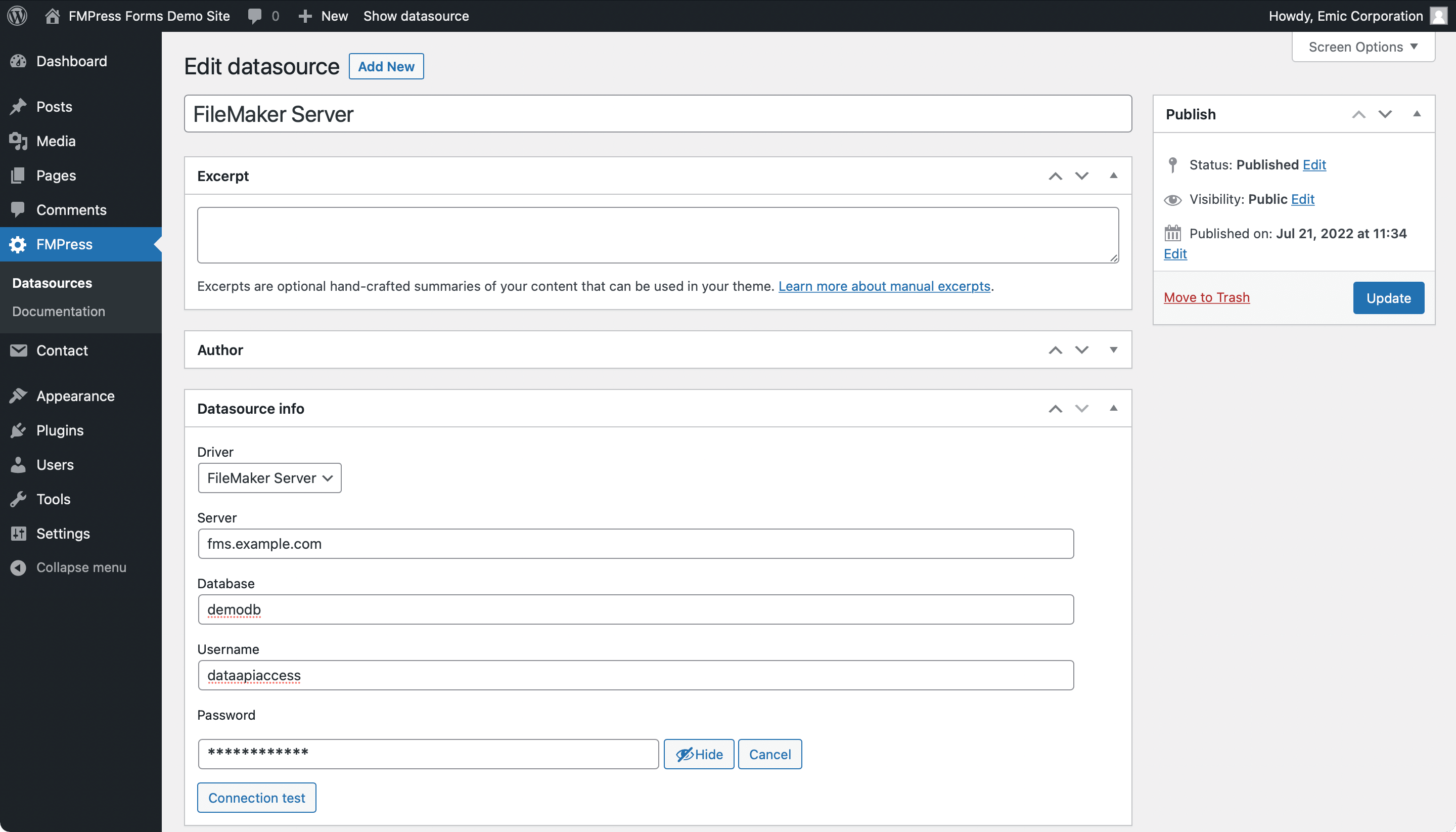Open the comments bubble icon in admin bar
This screenshot has width=1456, height=832.
coord(255,16)
